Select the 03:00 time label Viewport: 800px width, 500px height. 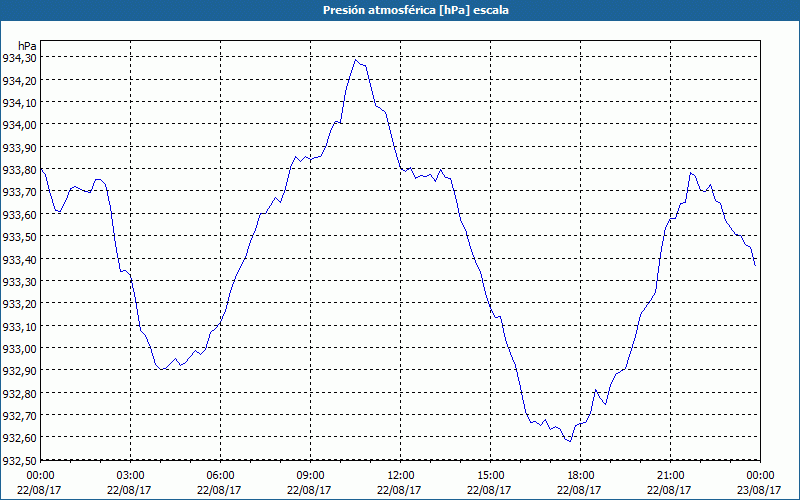pyautogui.click(x=130, y=476)
